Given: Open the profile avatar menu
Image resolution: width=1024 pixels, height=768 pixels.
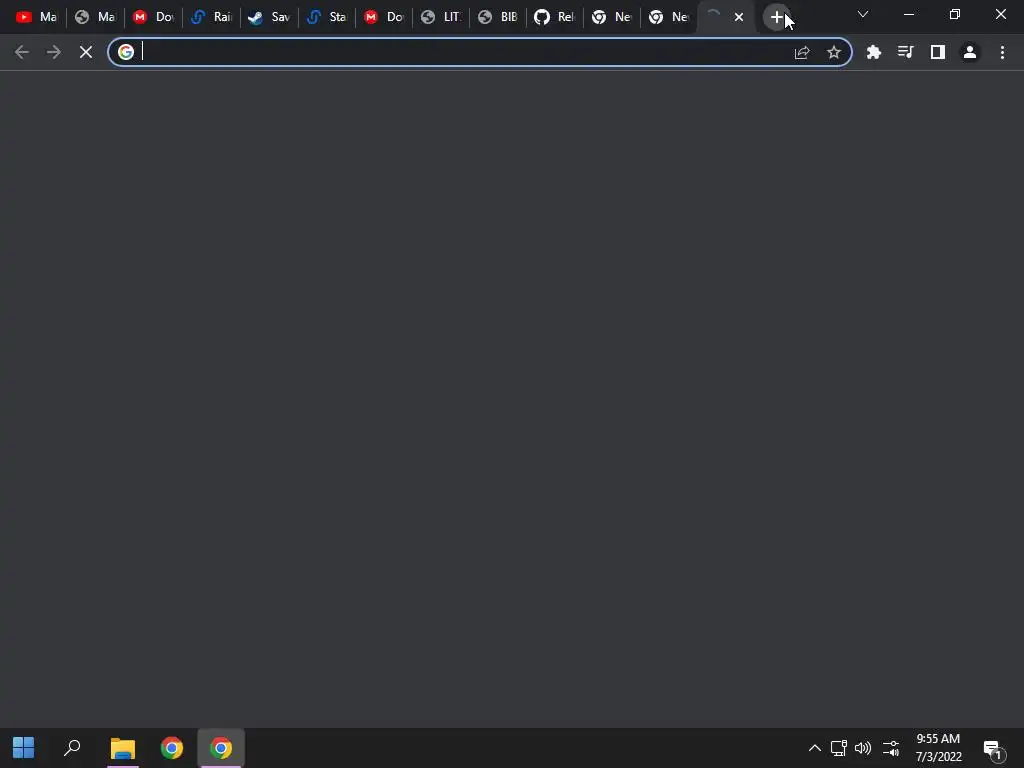Looking at the screenshot, I should click(970, 52).
